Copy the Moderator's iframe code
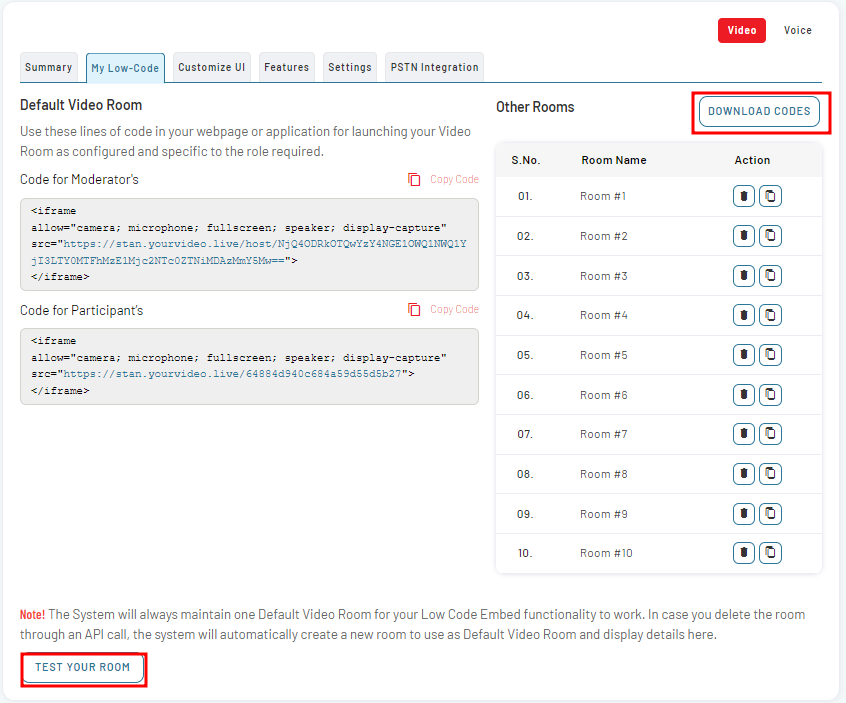The height and width of the screenshot is (703, 846). tap(443, 179)
